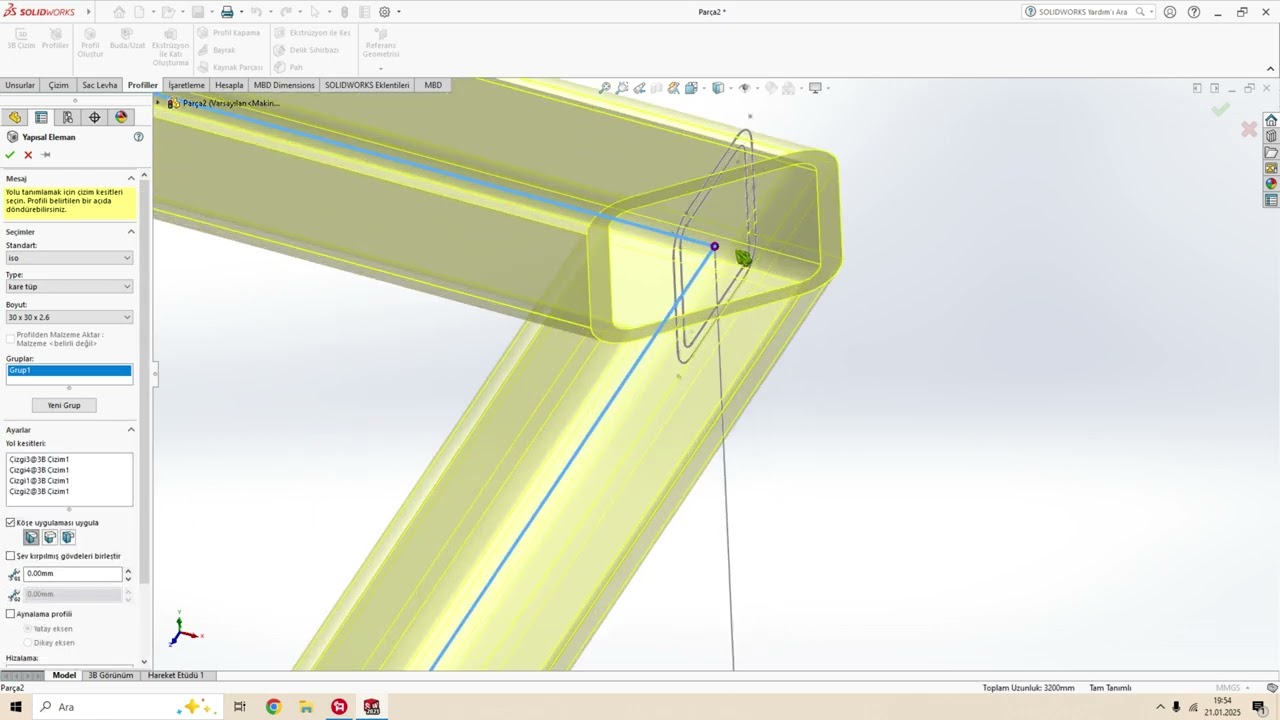Accept Yapısal Eleman with green checkmark
1280x720 pixels.
coord(10,155)
